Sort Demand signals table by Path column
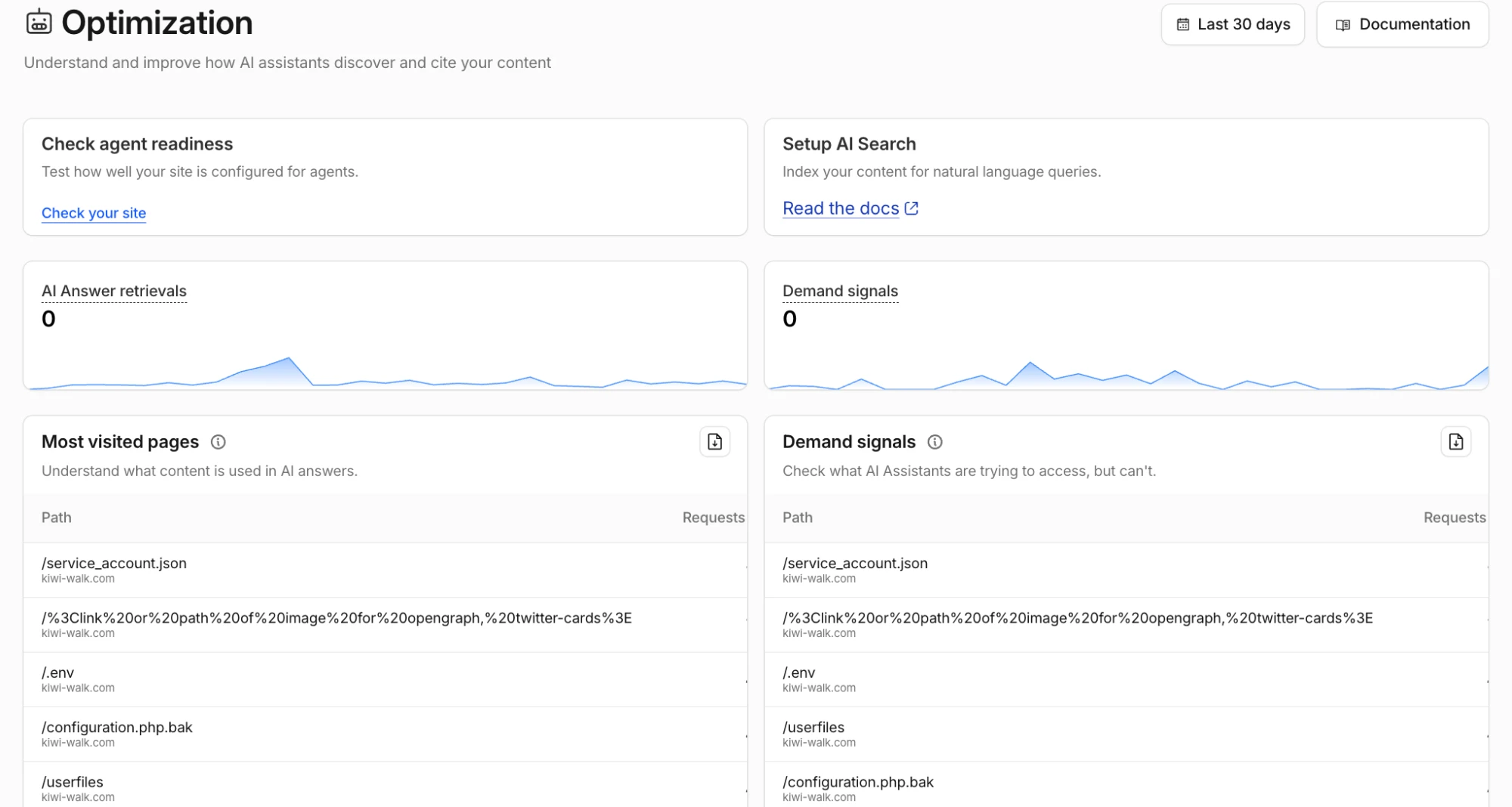The width and height of the screenshot is (1512, 807). coord(798,518)
